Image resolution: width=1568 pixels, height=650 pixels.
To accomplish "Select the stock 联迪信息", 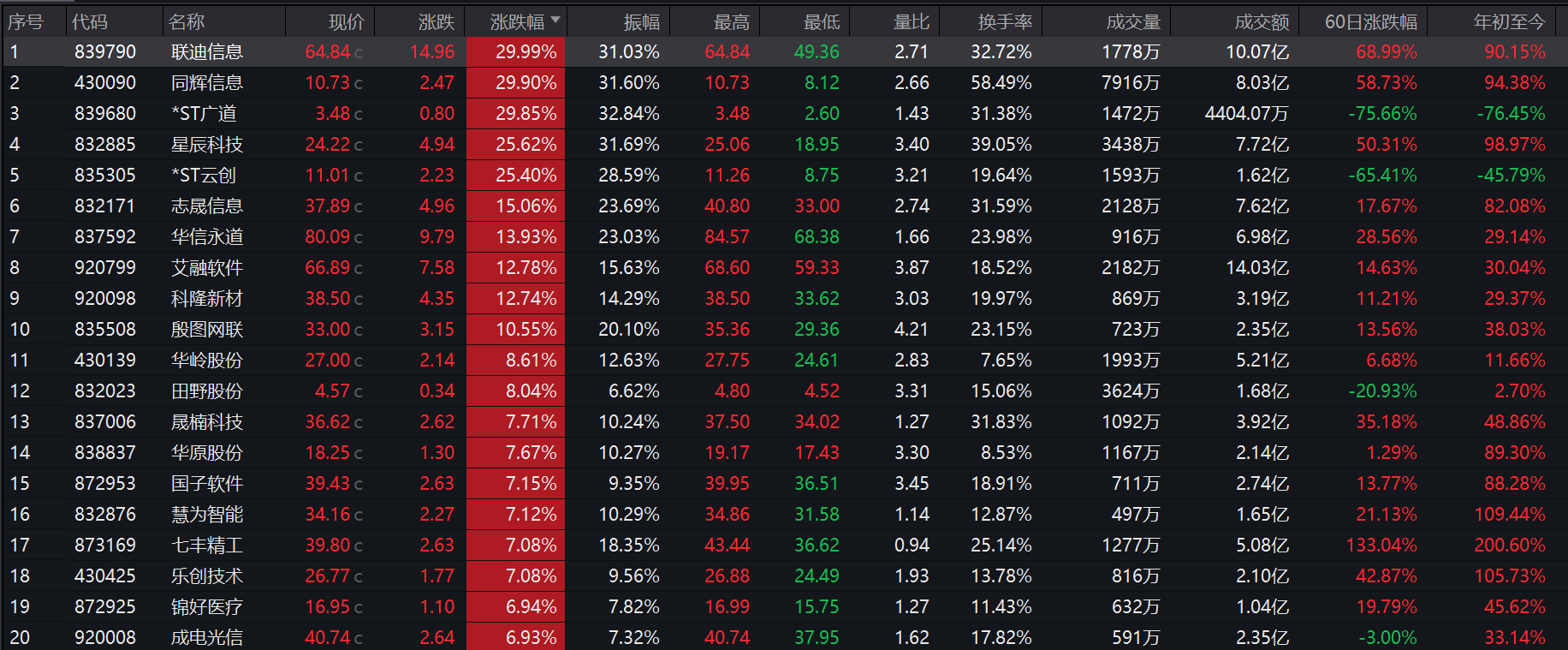I will click(207, 52).
